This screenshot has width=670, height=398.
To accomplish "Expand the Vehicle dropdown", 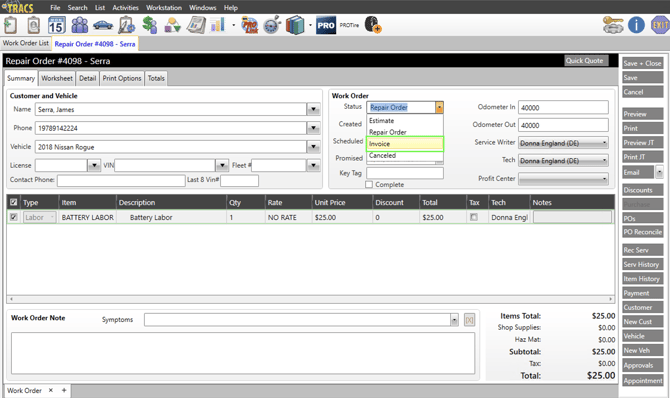I will 313,147.
